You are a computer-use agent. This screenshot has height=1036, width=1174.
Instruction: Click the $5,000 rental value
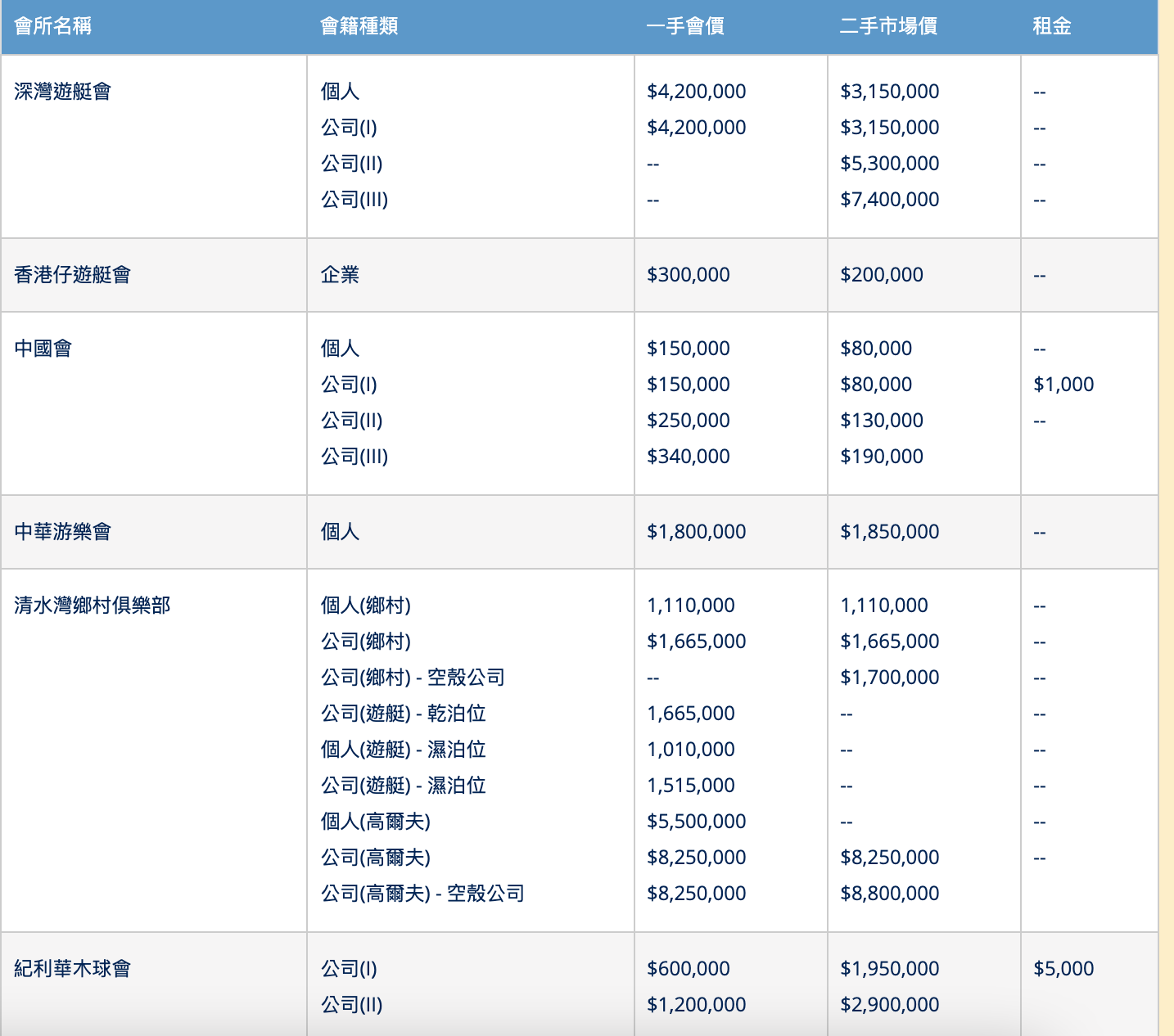point(1063,969)
